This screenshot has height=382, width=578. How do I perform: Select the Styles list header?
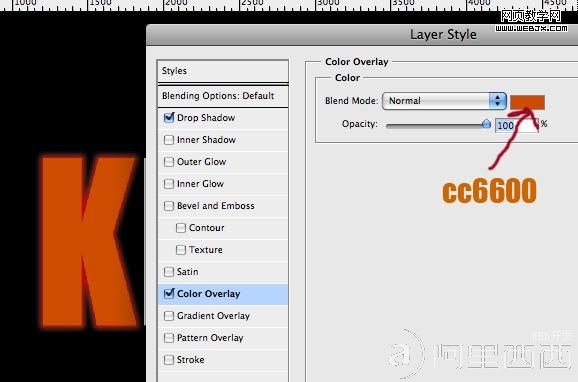tap(223, 71)
